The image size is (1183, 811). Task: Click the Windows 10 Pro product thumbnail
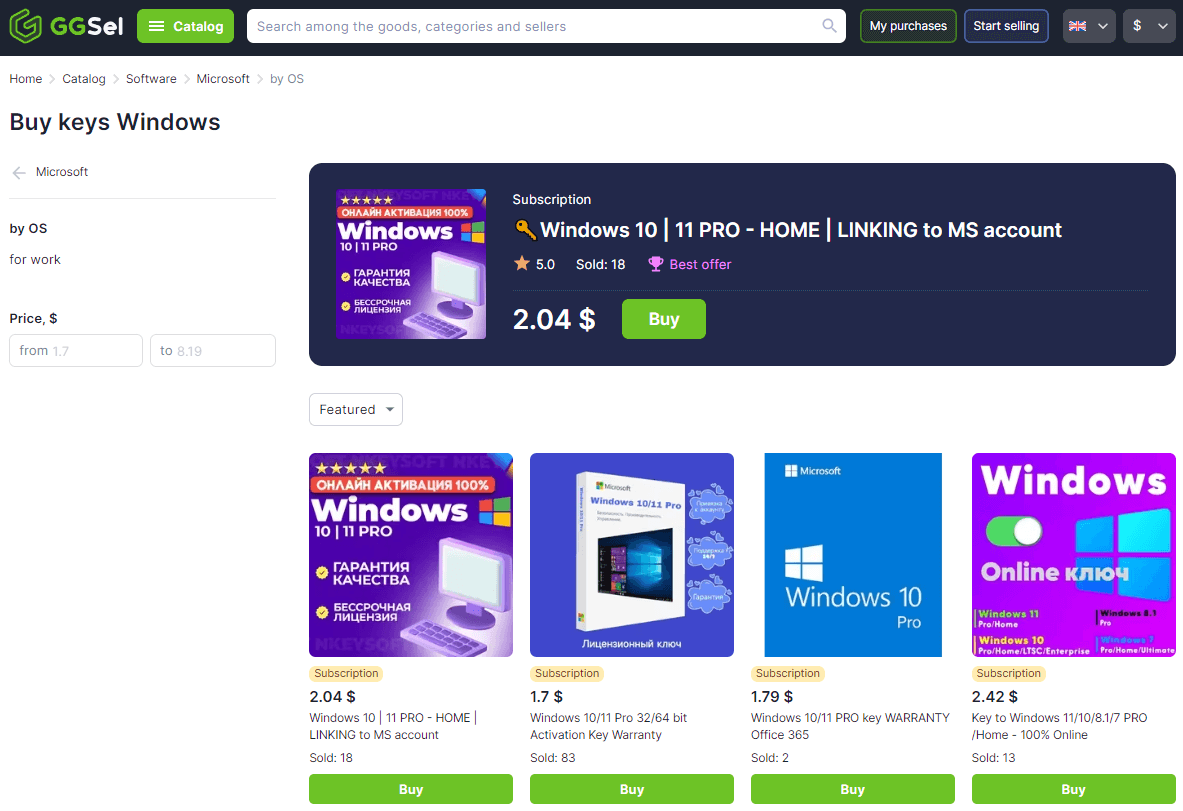852,555
